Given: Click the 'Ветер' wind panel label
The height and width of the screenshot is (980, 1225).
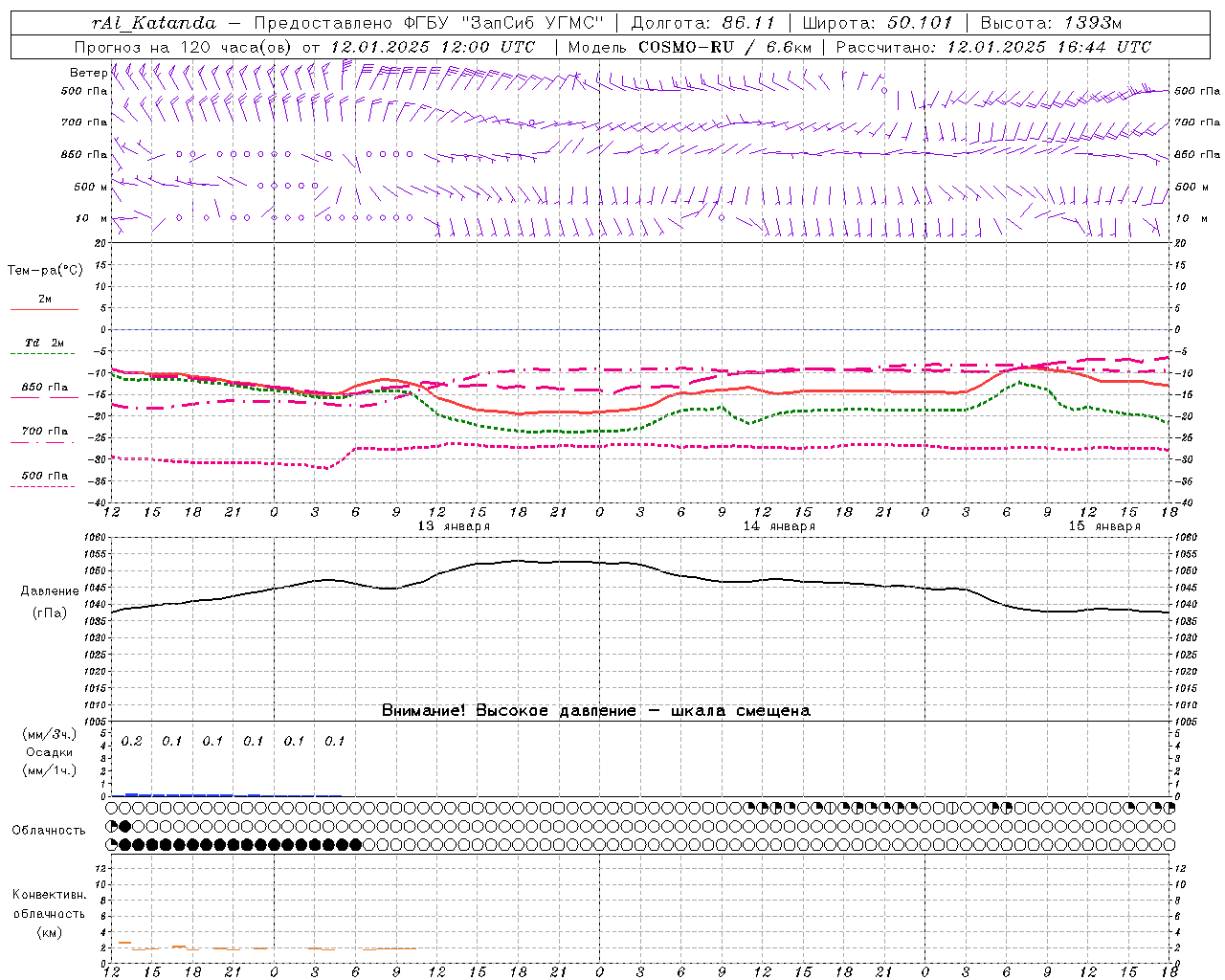Looking at the screenshot, I should [88, 73].
